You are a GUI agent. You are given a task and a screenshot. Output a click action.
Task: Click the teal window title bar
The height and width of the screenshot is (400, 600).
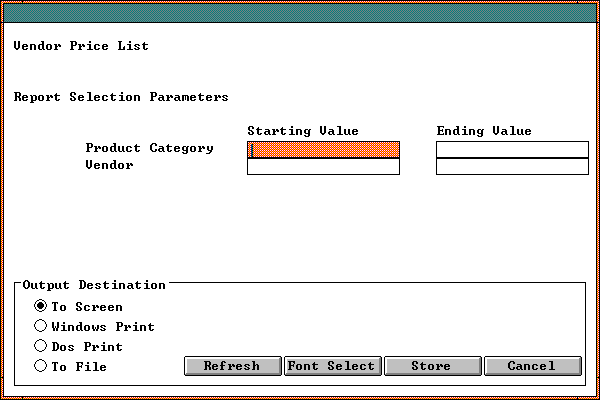[300, 13]
